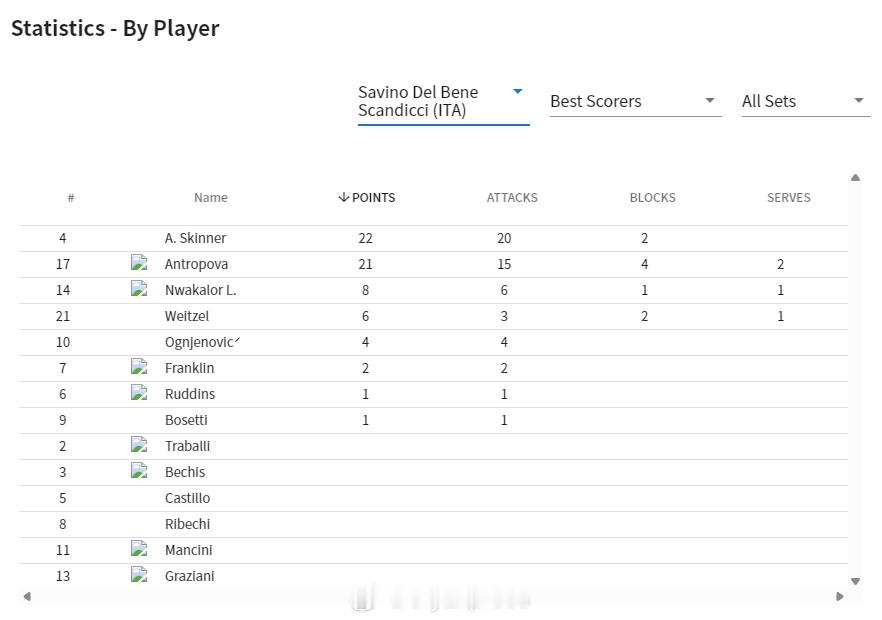Sort by SERVES column header

point(788,197)
